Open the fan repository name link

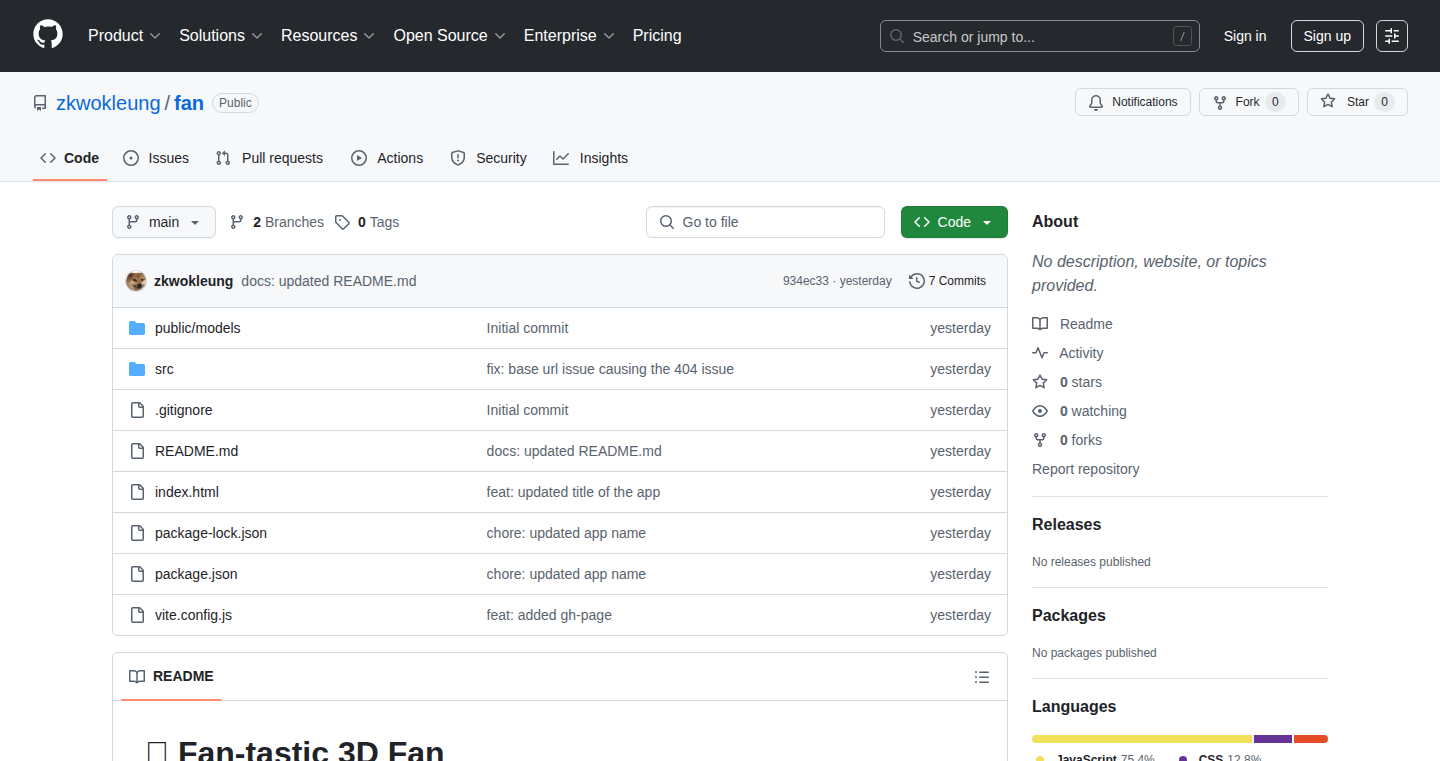coord(189,103)
